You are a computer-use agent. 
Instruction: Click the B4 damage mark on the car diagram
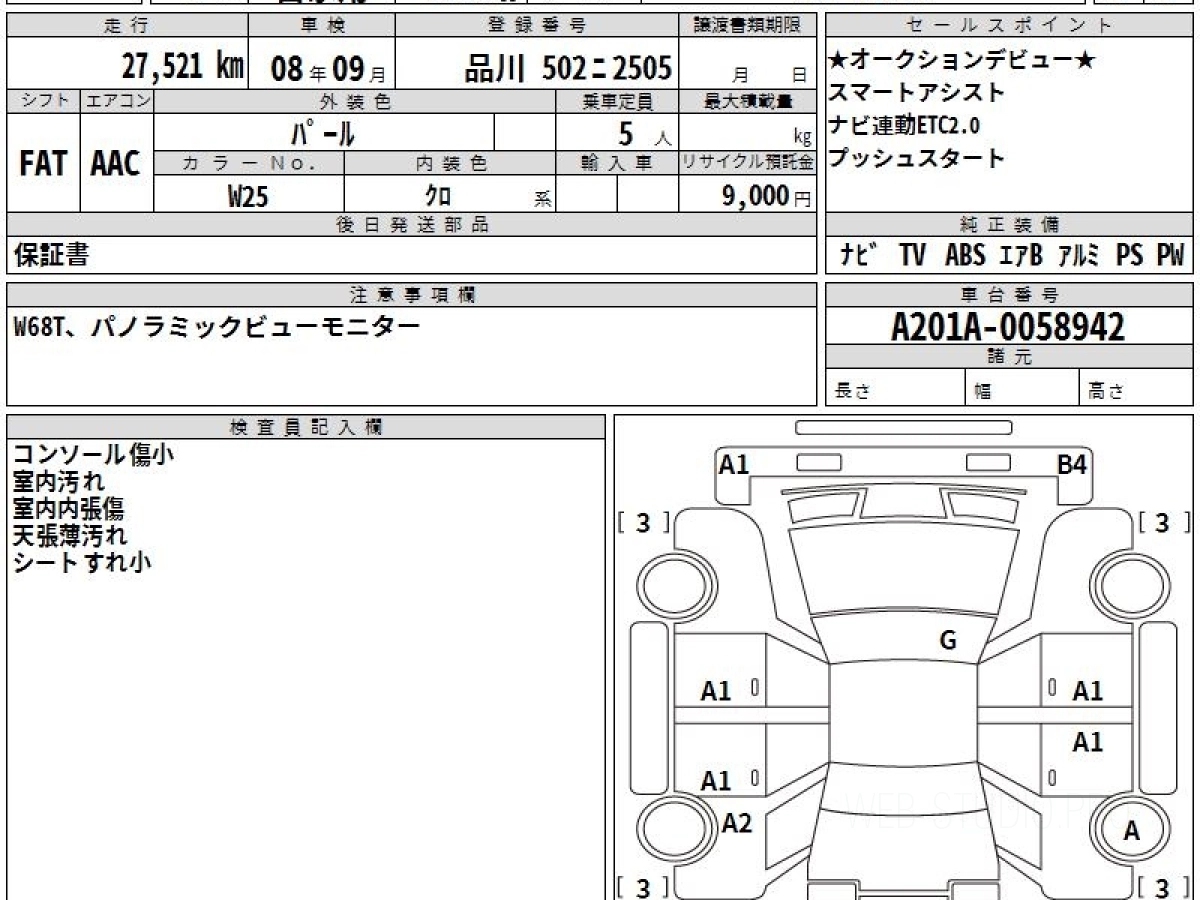point(1073,464)
